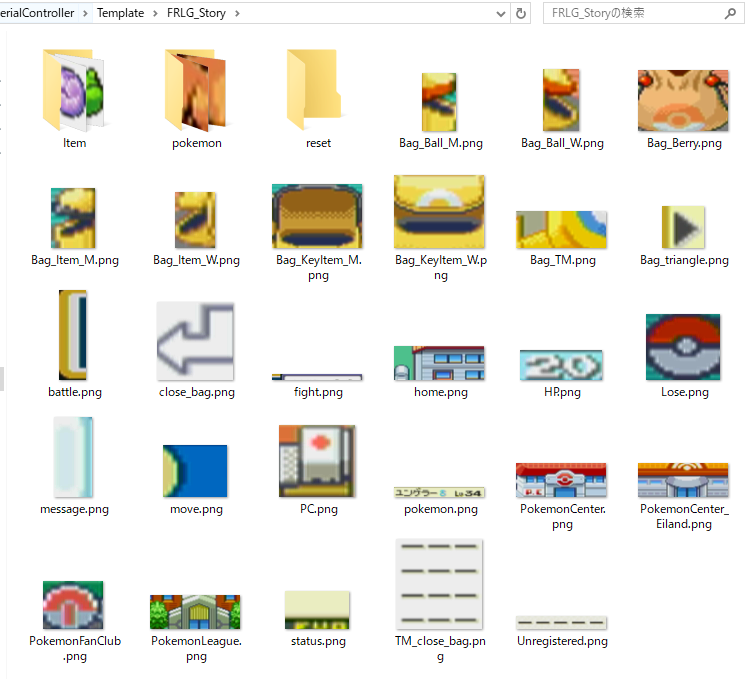
Task: Select the Lose.png pokeball image
Action: tap(683, 347)
